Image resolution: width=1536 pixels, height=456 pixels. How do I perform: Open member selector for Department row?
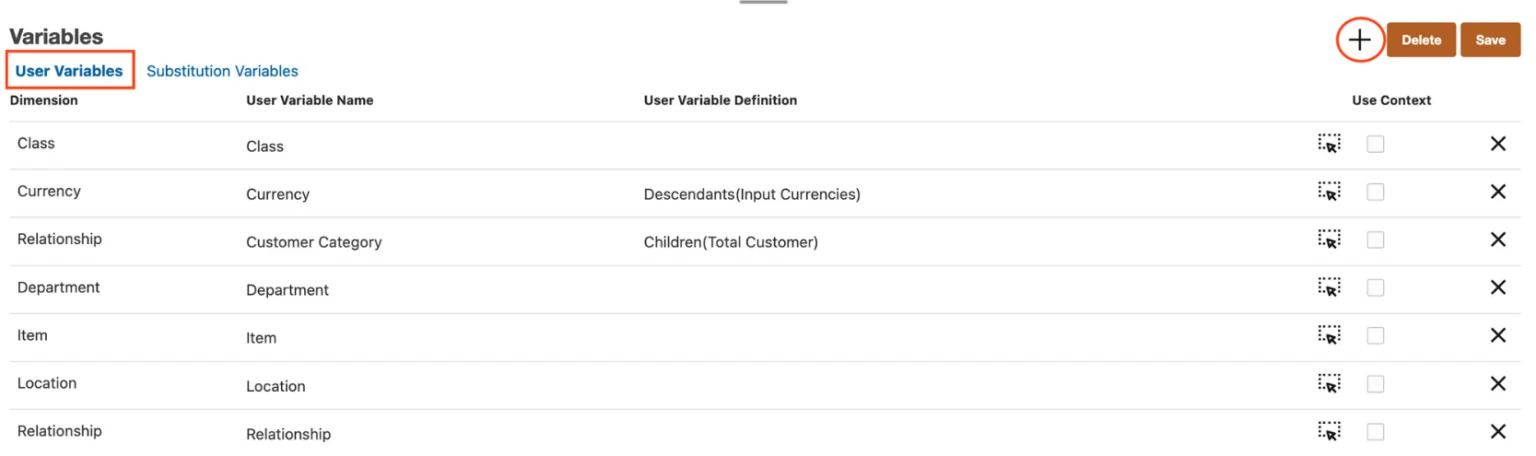[x=1329, y=287]
